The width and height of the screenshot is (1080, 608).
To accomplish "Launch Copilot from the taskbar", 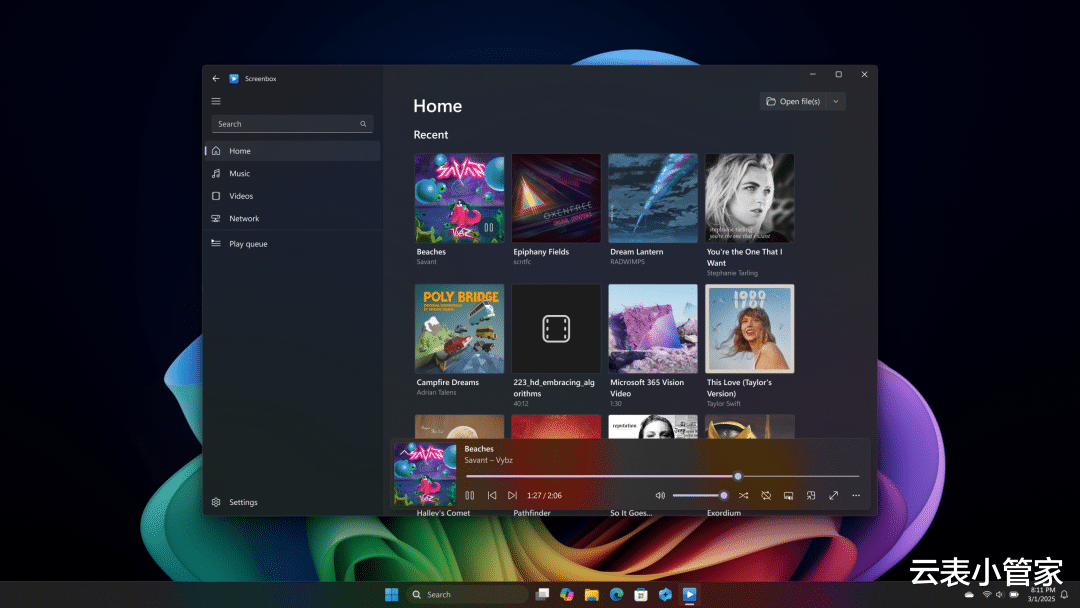I will coord(567,594).
